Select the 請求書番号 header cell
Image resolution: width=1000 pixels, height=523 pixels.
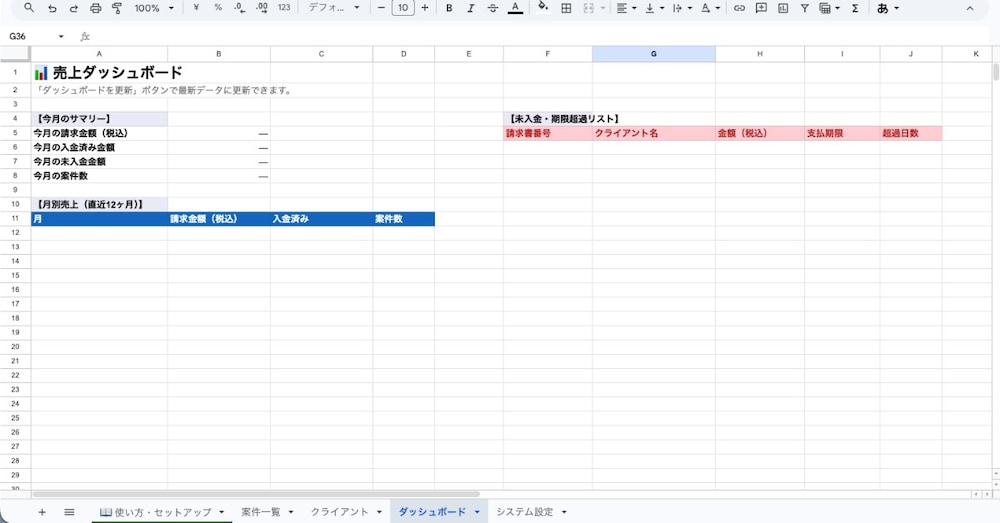[548, 133]
